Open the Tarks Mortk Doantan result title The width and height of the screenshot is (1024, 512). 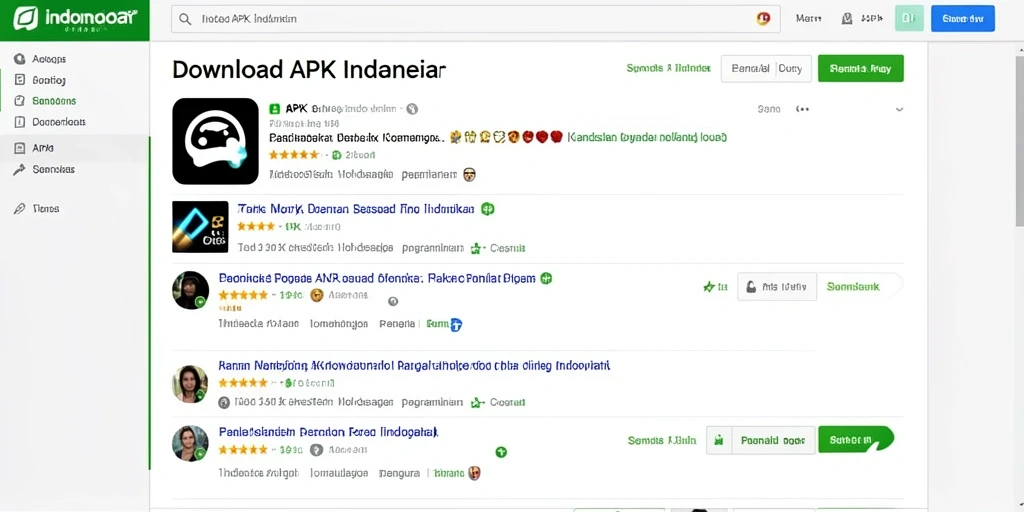[356, 209]
